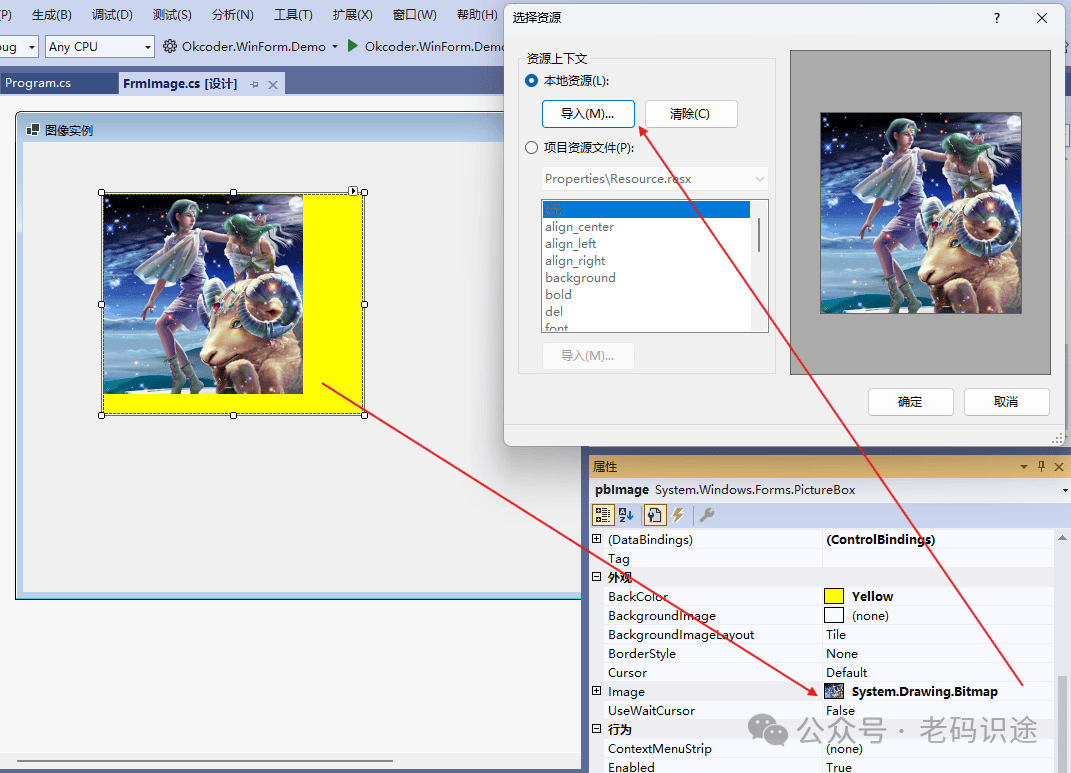Show properties in categorized view

click(602, 515)
